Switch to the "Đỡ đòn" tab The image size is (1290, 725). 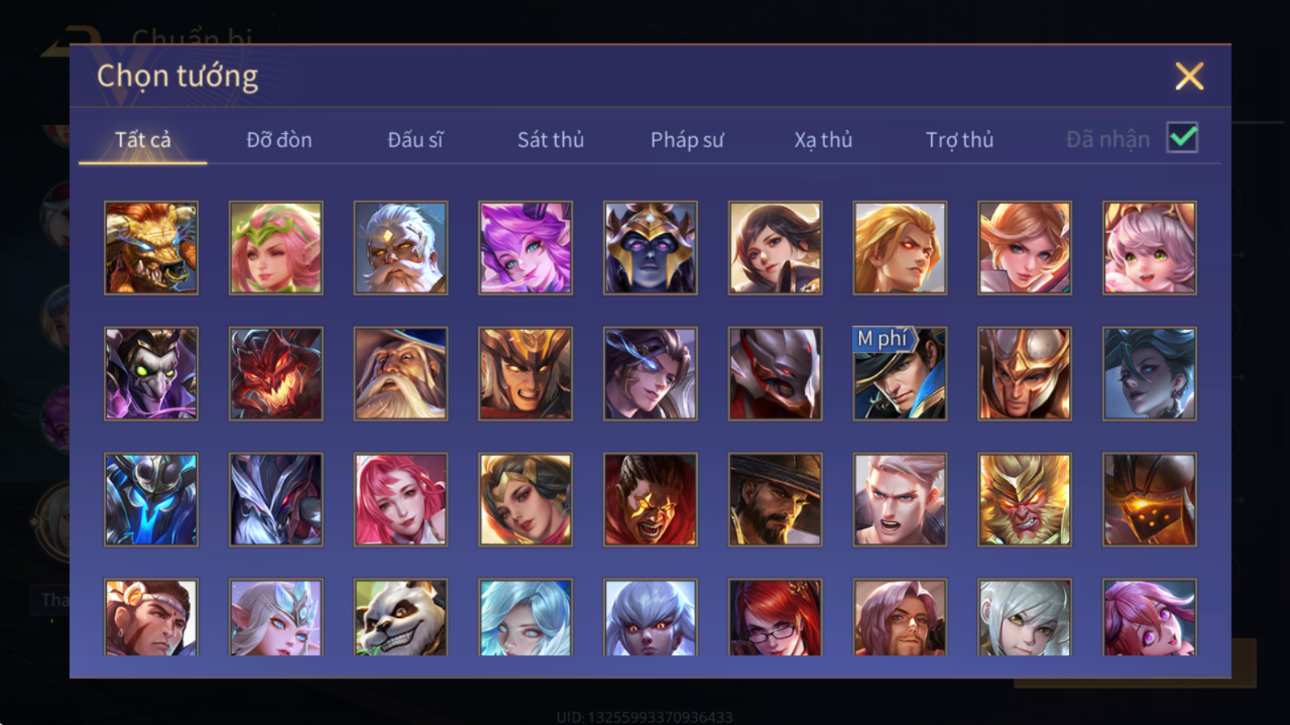coord(279,140)
